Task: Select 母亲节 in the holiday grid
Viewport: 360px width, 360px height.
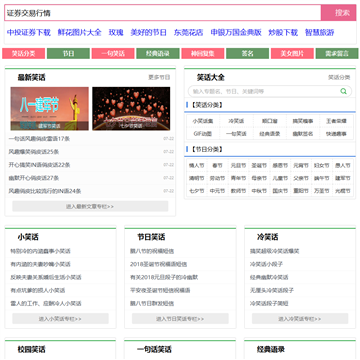Action: 259,178
